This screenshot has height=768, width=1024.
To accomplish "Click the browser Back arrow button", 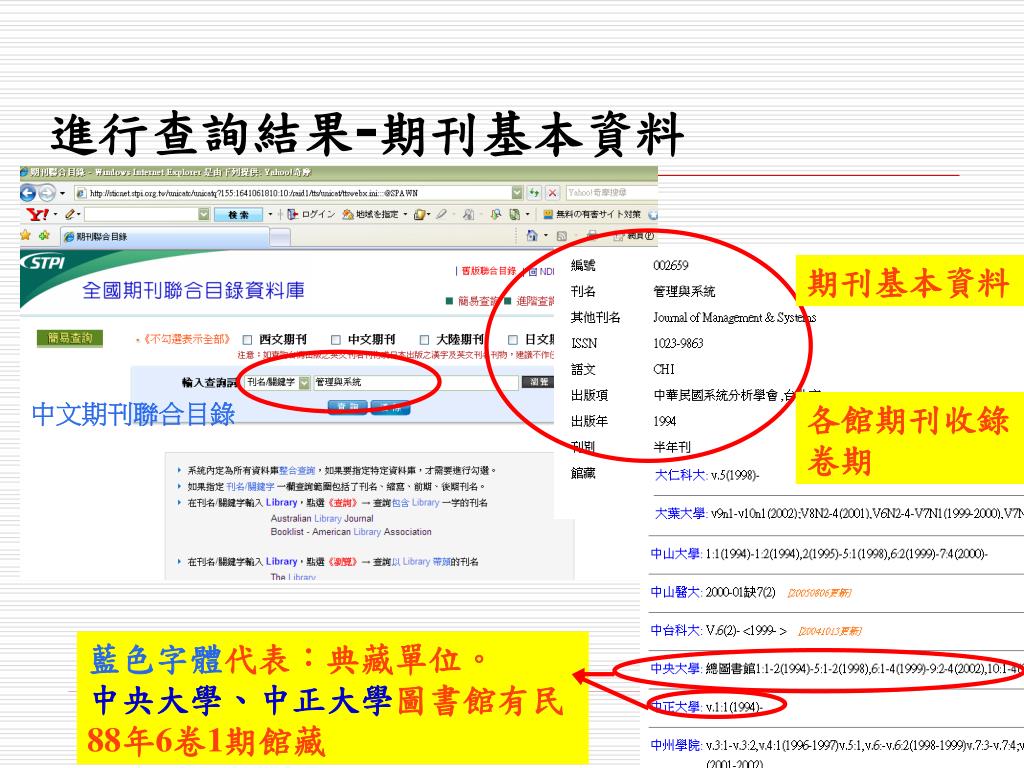I will tap(28, 193).
